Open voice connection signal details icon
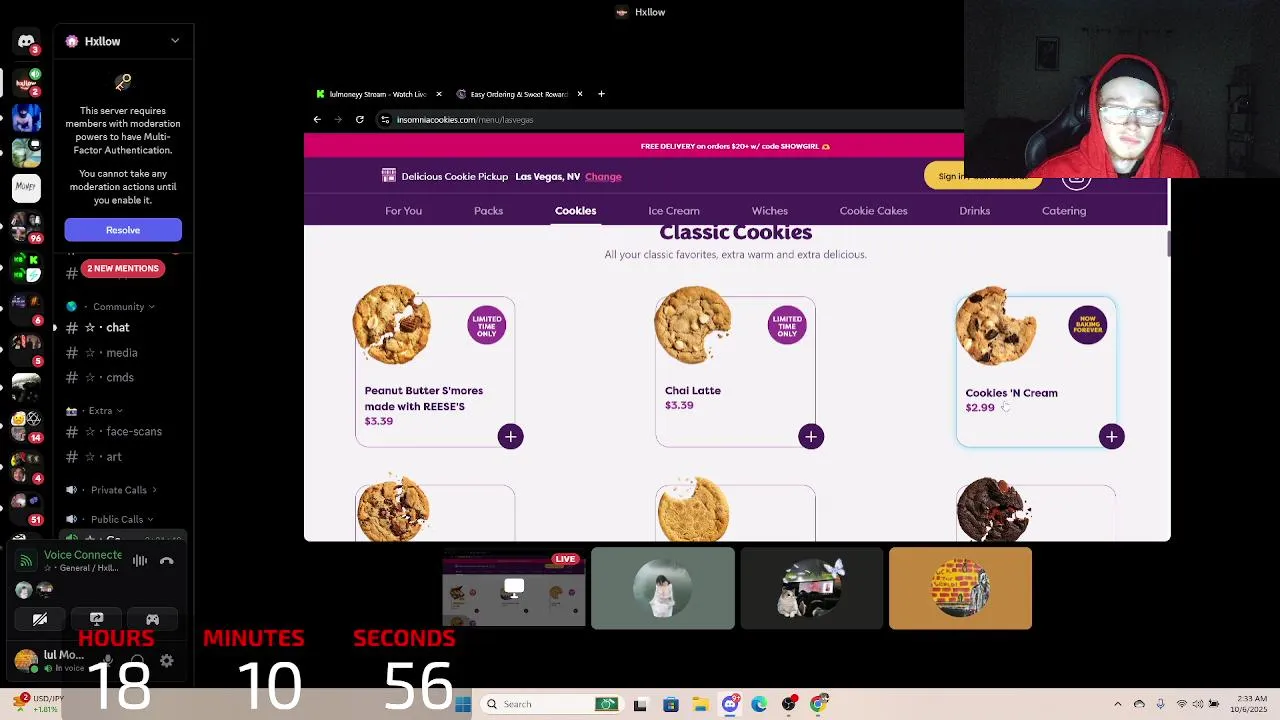The image size is (1280, 720). (x=26, y=561)
